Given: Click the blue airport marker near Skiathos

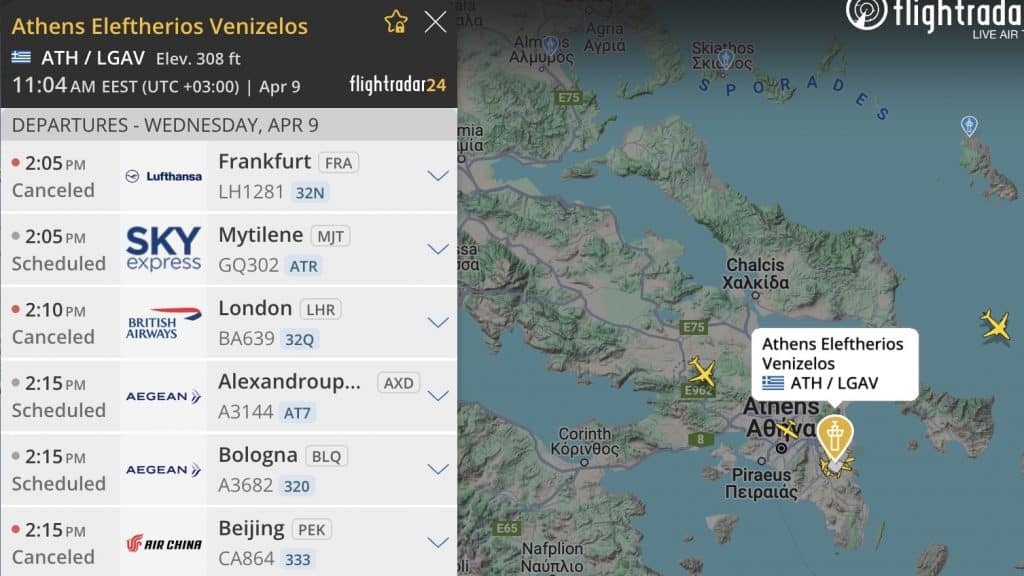Looking at the screenshot, I should [726, 61].
